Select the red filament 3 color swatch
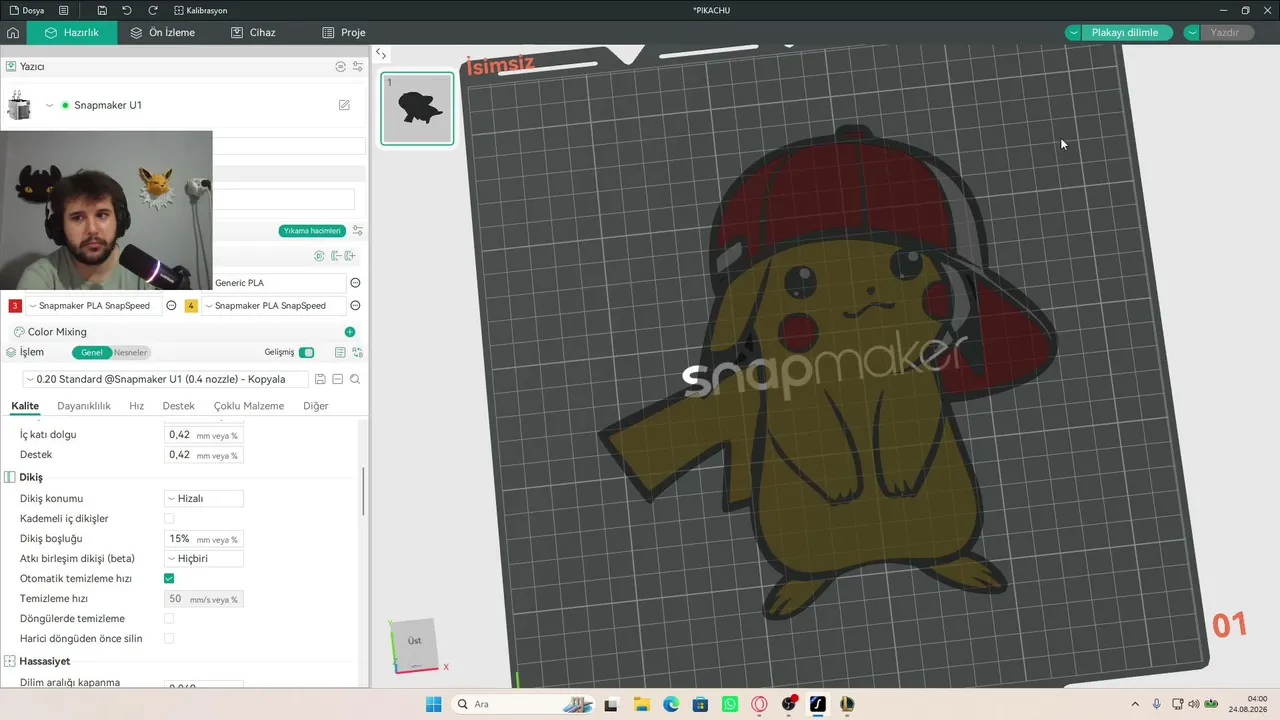 coord(15,306)
